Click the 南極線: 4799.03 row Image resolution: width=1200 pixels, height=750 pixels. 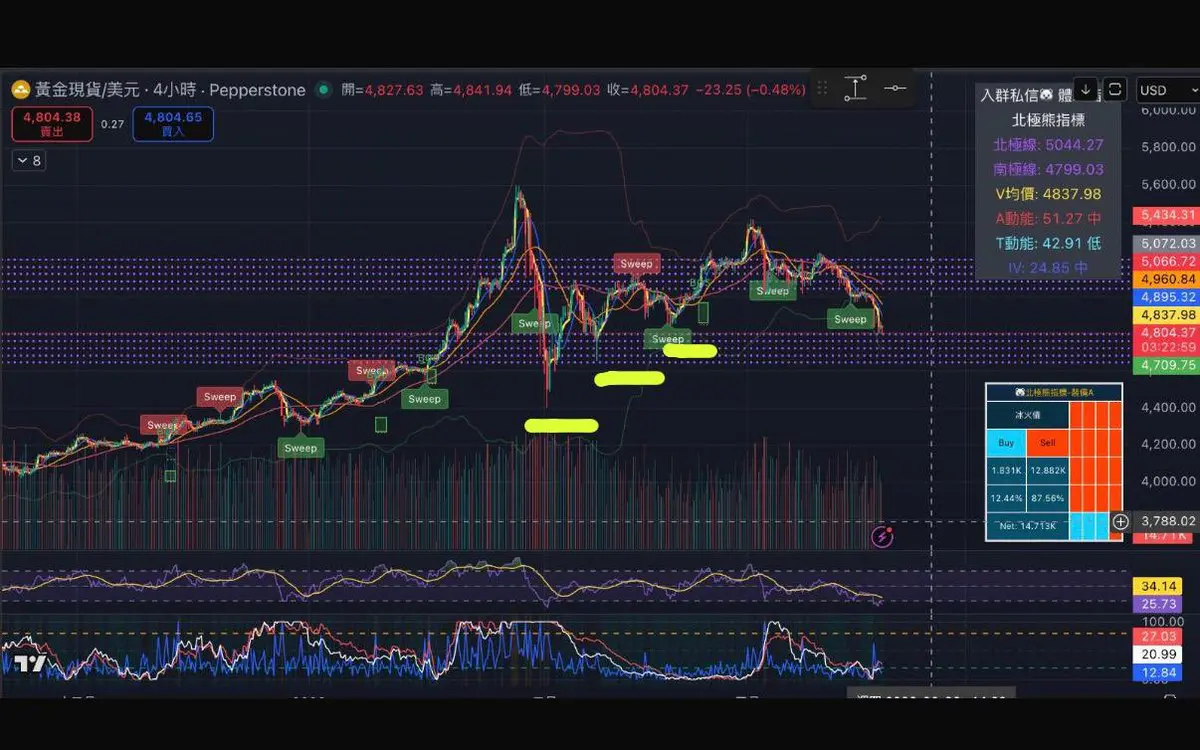click(1048, 170)
